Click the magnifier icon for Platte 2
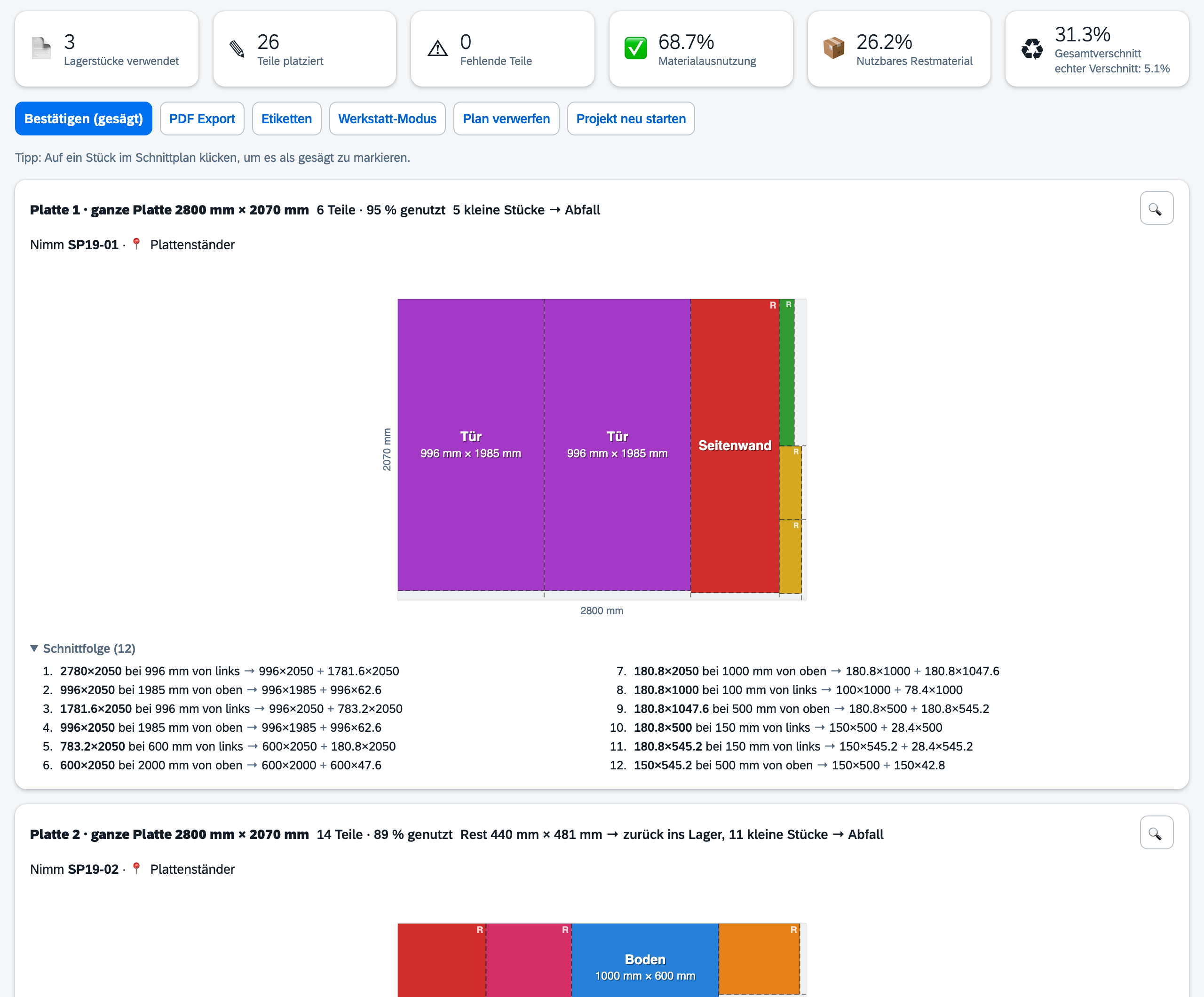 coord(1156,832)
